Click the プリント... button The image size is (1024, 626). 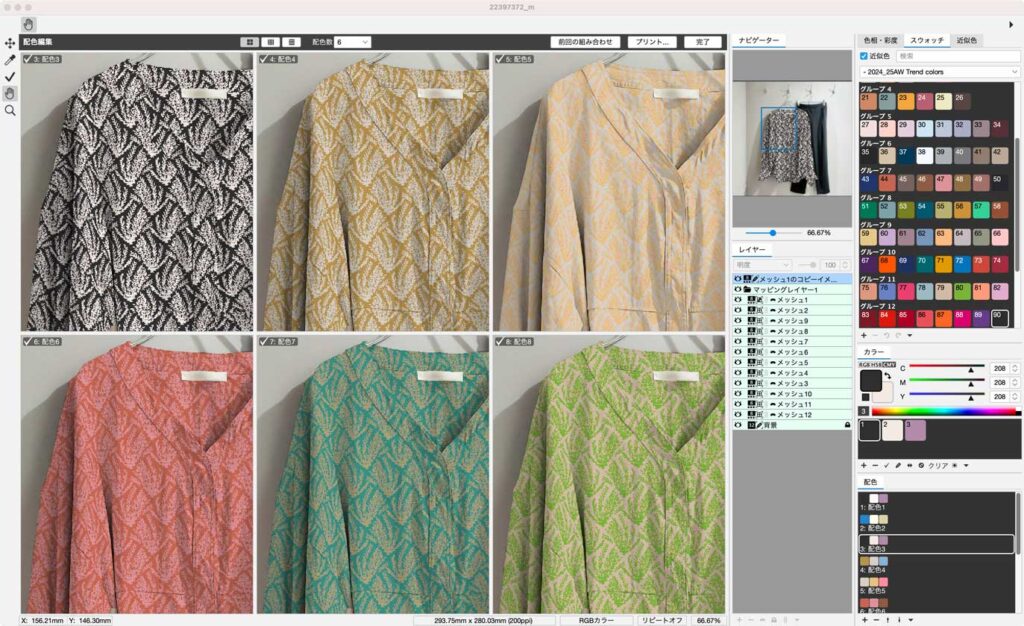pyautogui.click(x=652, y=42)
